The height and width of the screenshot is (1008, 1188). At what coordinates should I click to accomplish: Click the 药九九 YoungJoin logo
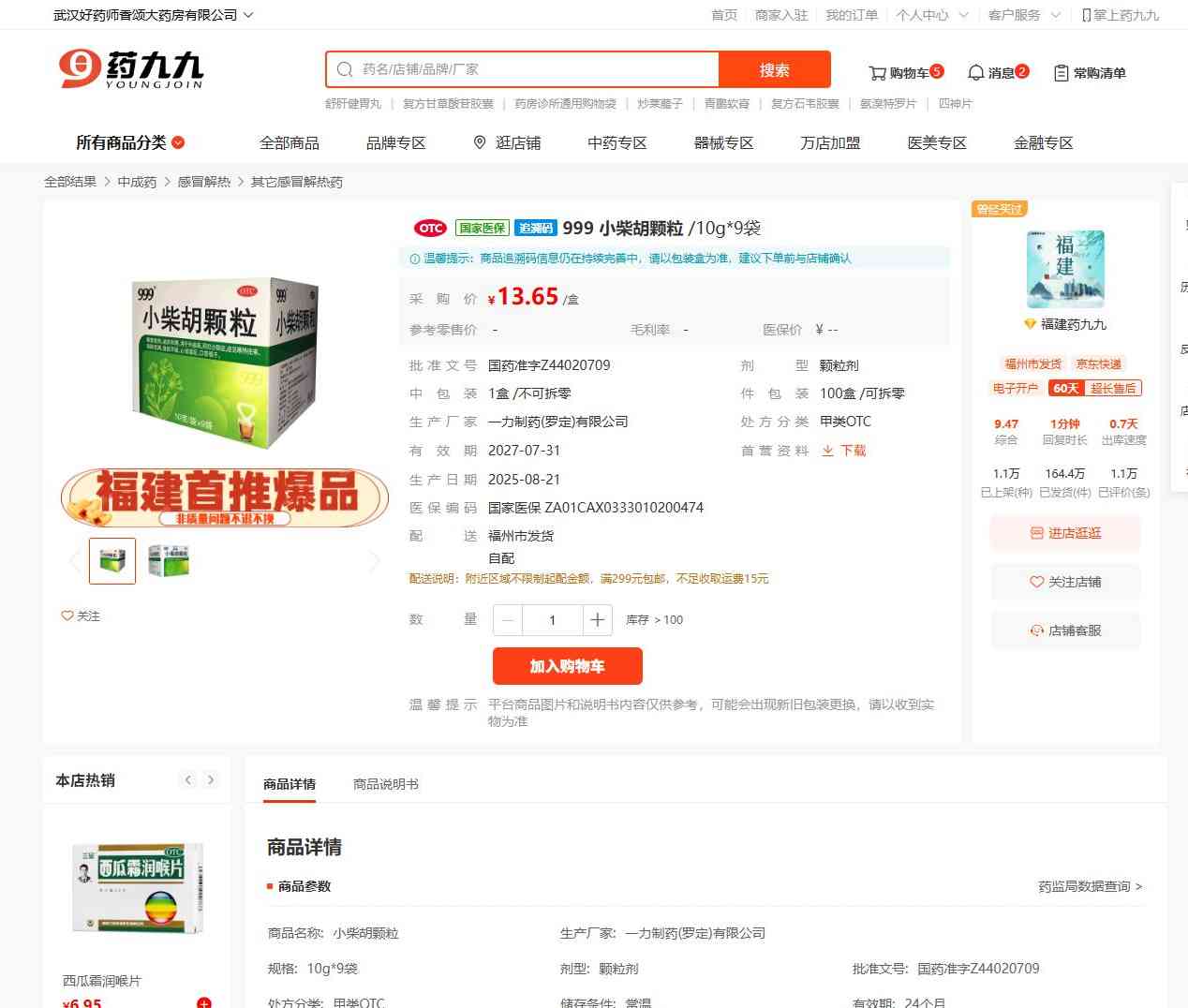click(x=131, y=69)
